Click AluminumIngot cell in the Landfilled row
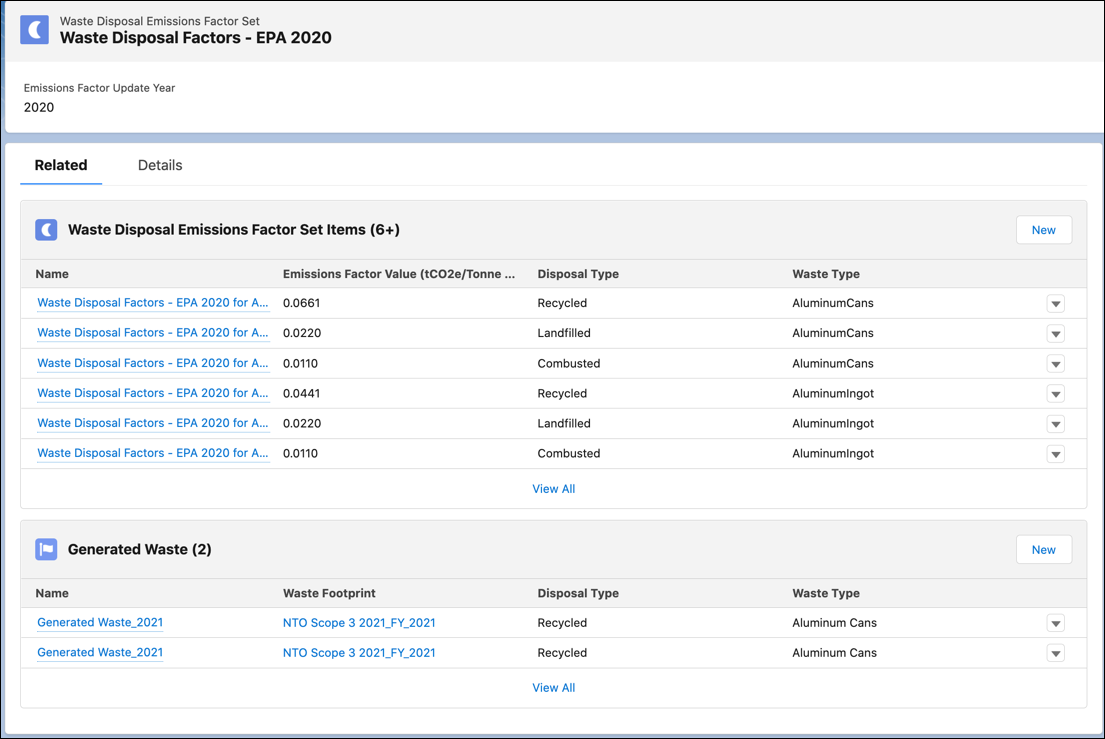 click(x=833, y=423)
